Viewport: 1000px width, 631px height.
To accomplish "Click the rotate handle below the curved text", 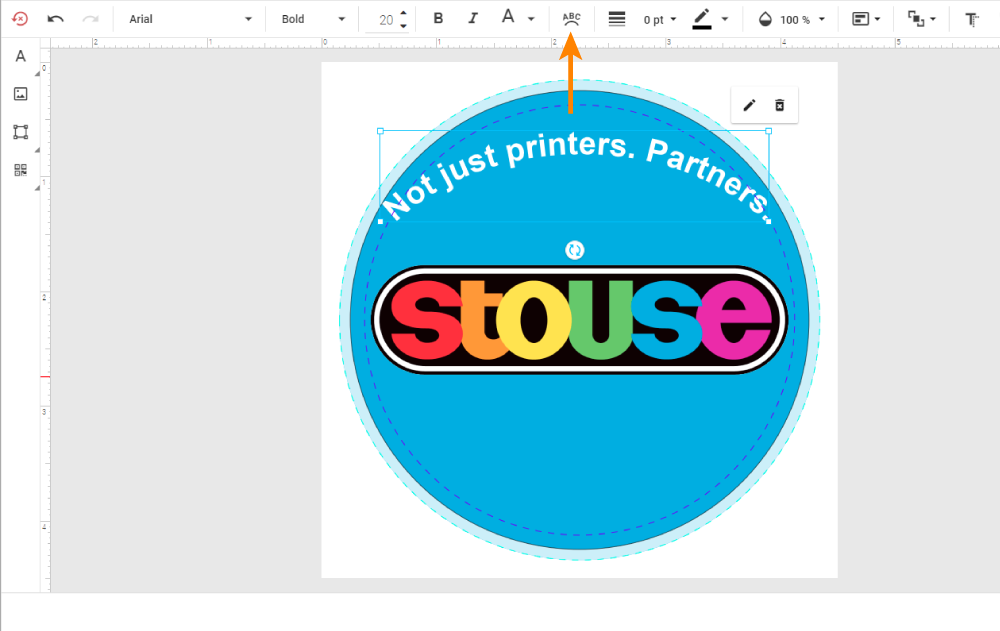I will tap(575, 250).
